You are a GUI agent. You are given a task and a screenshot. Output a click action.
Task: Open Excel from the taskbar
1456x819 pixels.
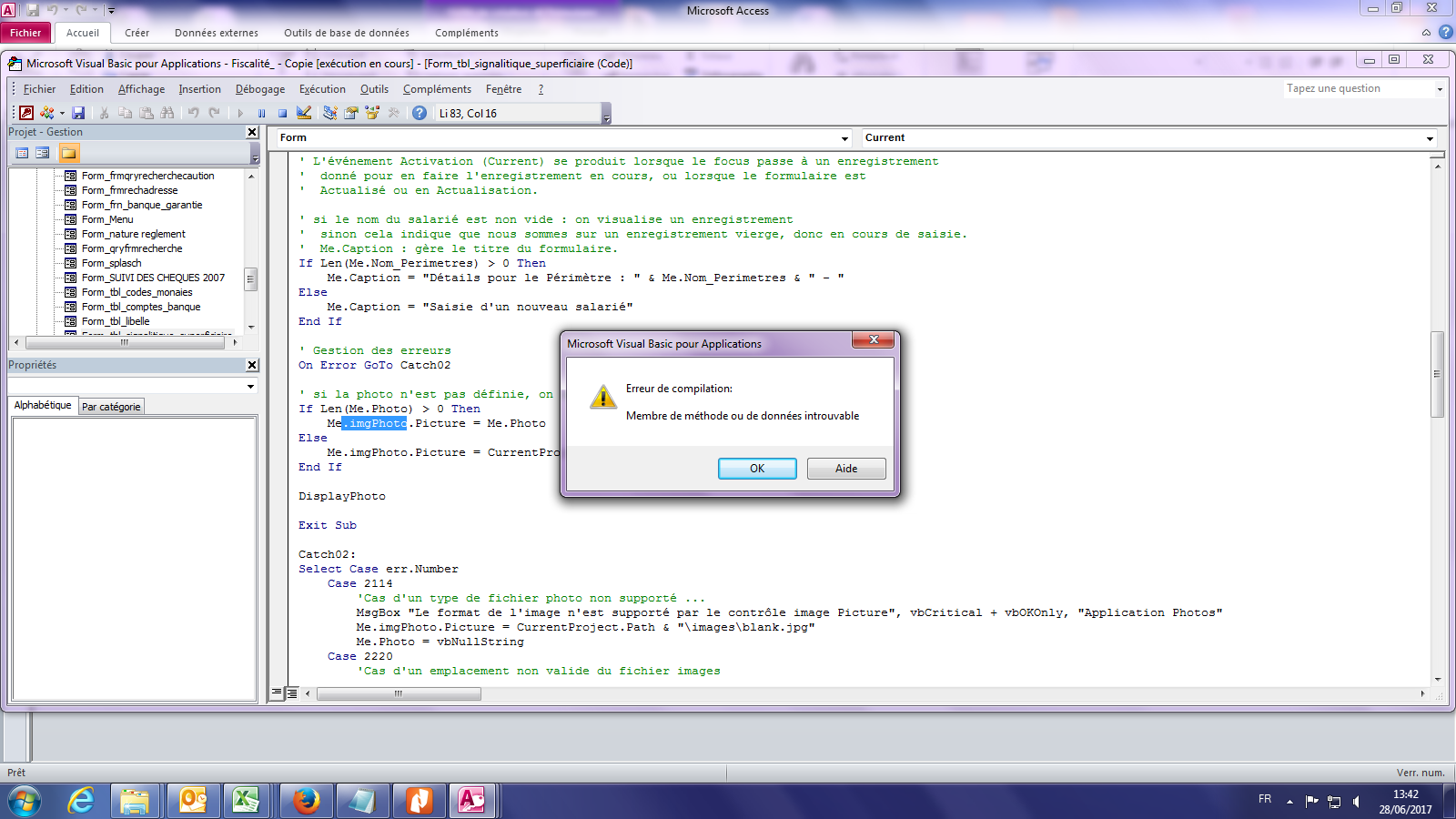(246, 801)
